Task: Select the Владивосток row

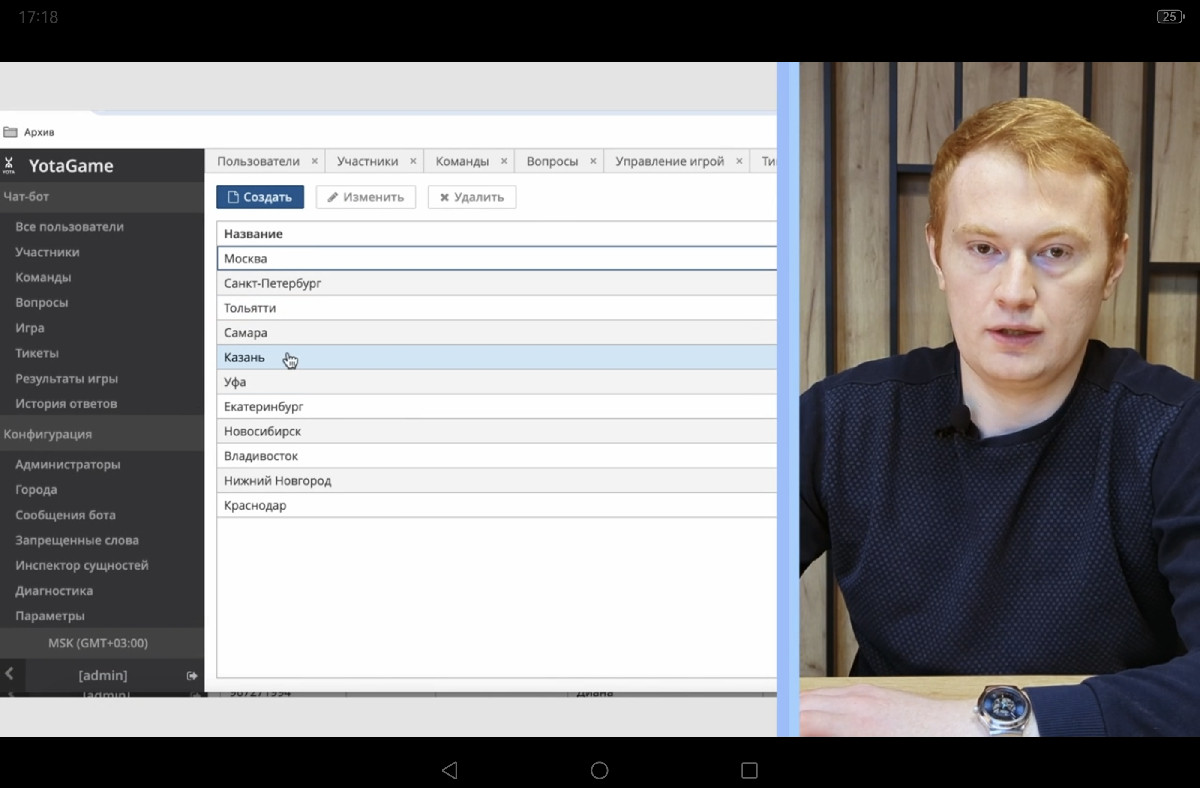Action: coord(497,456)
